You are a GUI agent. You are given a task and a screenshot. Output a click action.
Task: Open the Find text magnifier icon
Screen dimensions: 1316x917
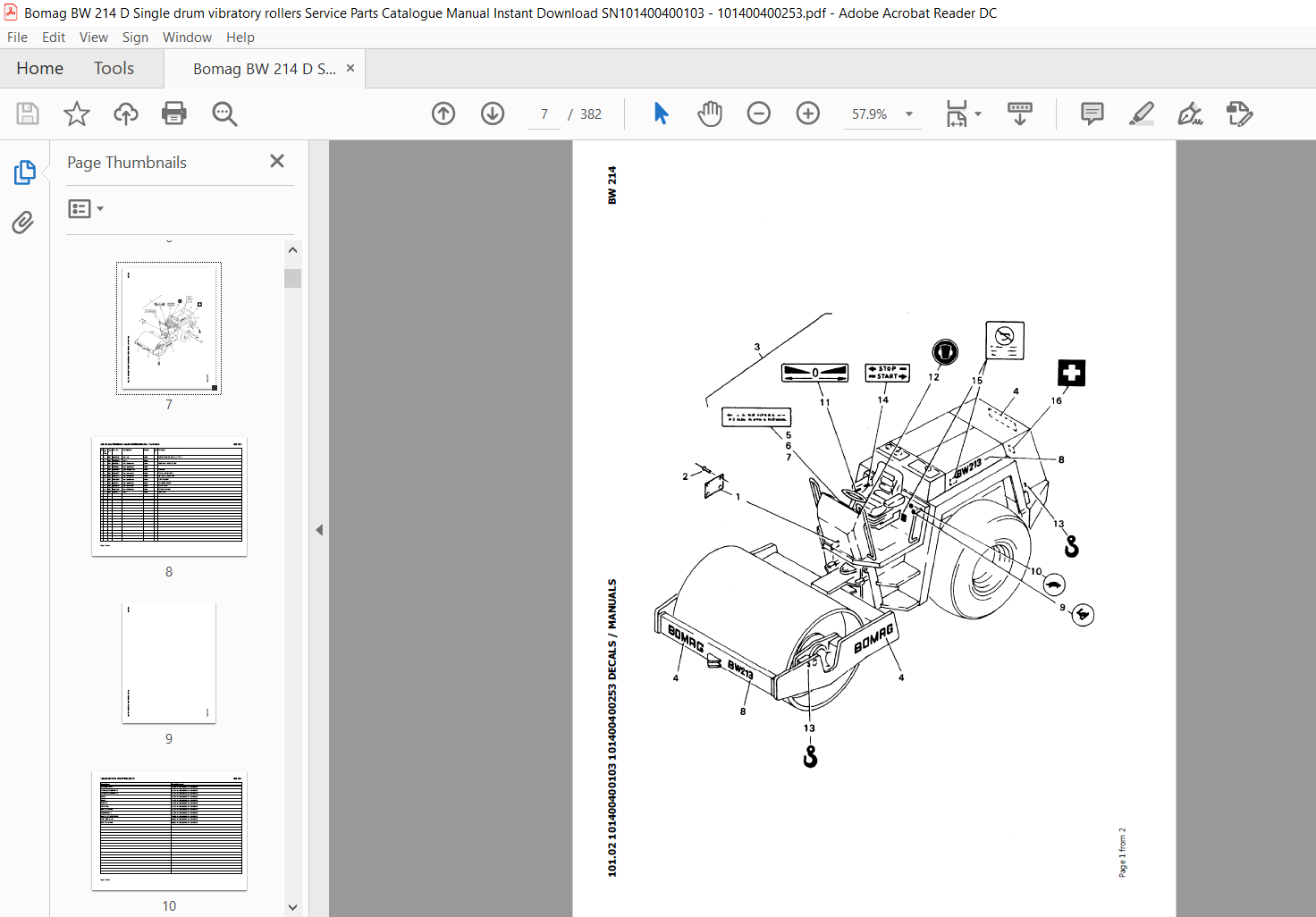224,114
